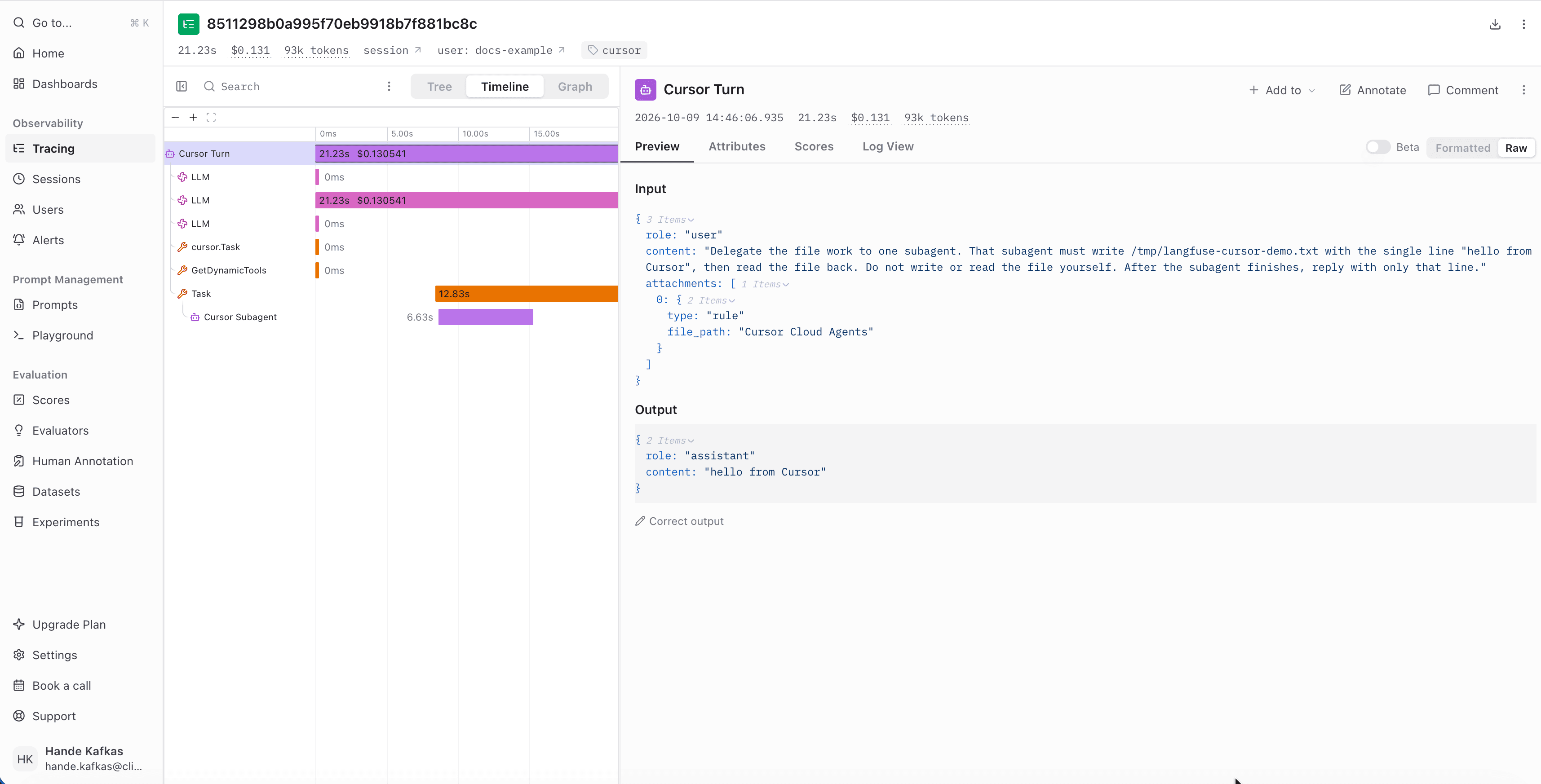
Task: Collapse the attachments 1 Items array
Action: pyautogui.click(x=765, y=284)
